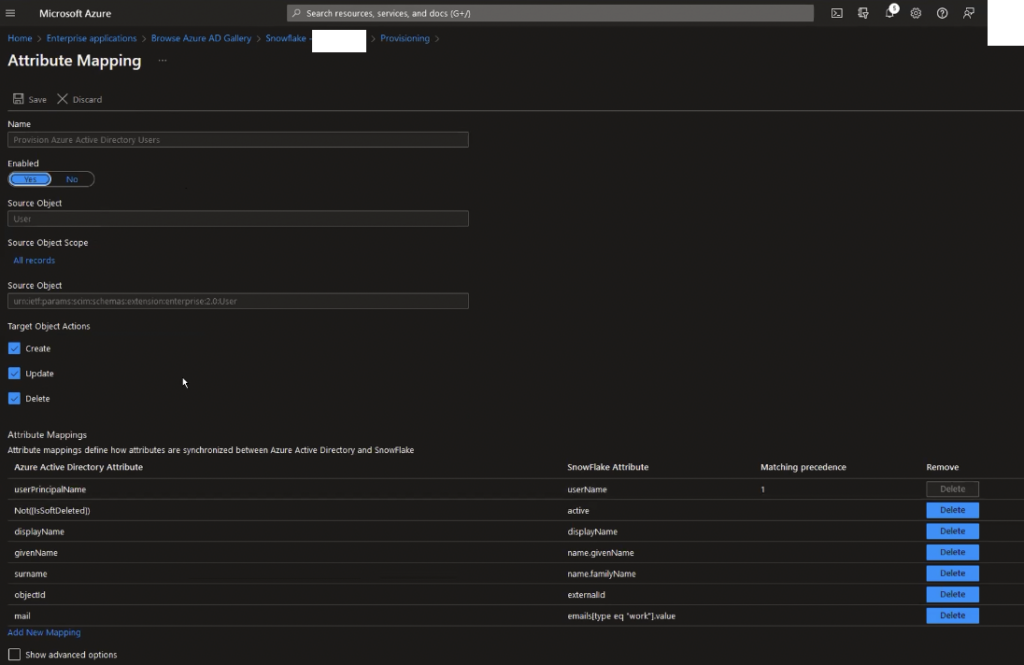This screenshot has height=665, width=1024.
Task: Open the Notifications bell with badge
Action: click(x=891, y=13)
